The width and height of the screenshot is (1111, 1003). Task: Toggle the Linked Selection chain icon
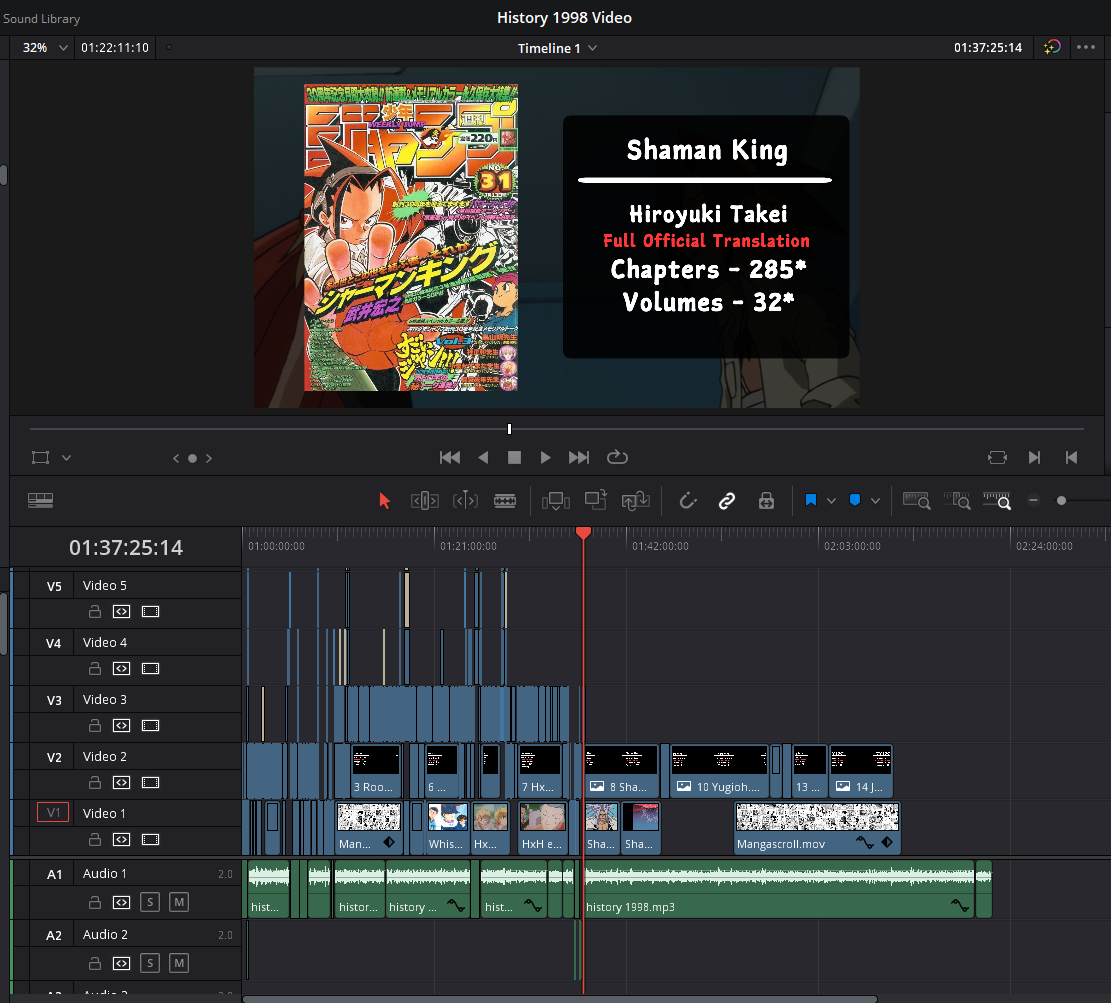[727, 501]
